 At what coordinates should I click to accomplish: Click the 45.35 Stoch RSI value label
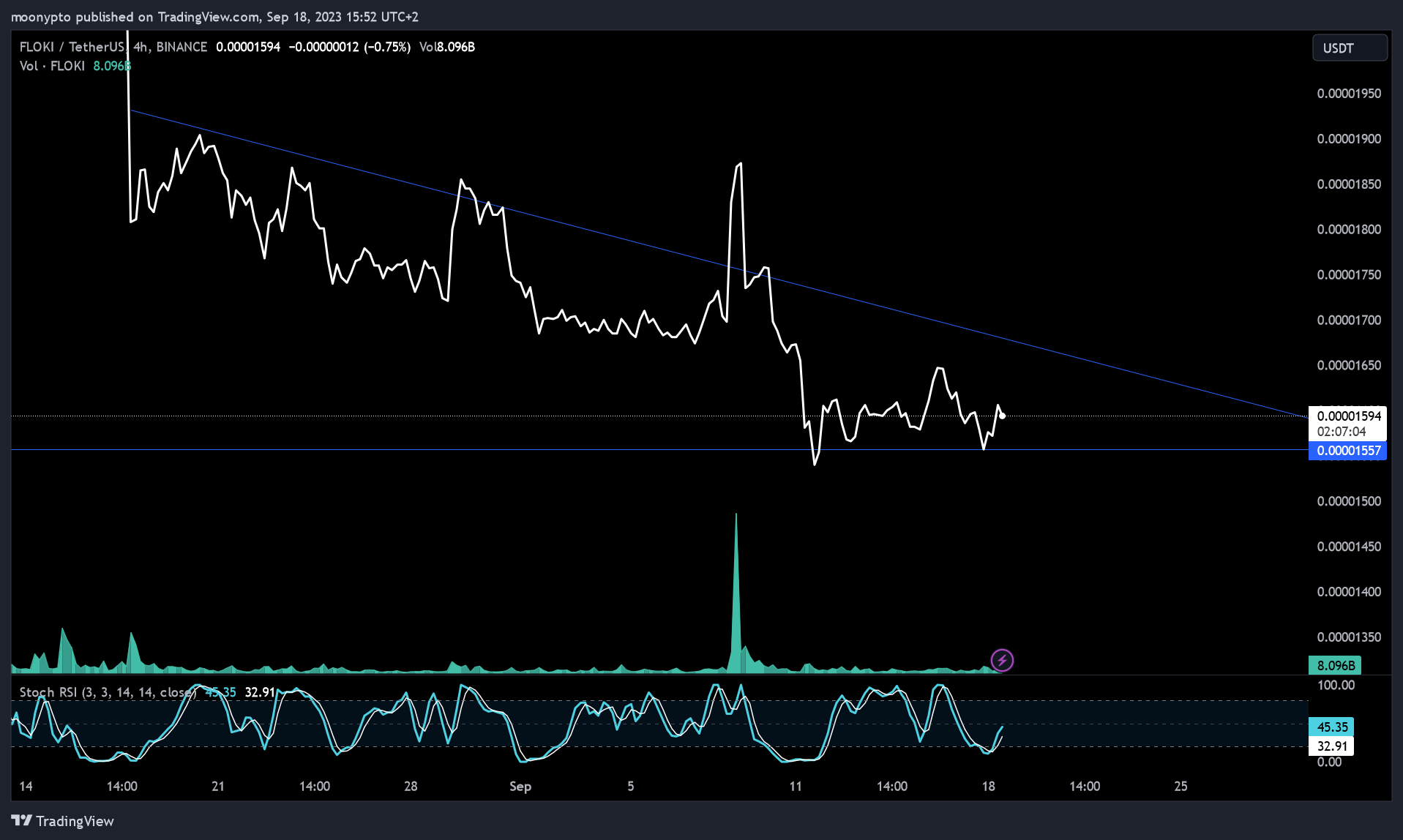coord(1331,727)
